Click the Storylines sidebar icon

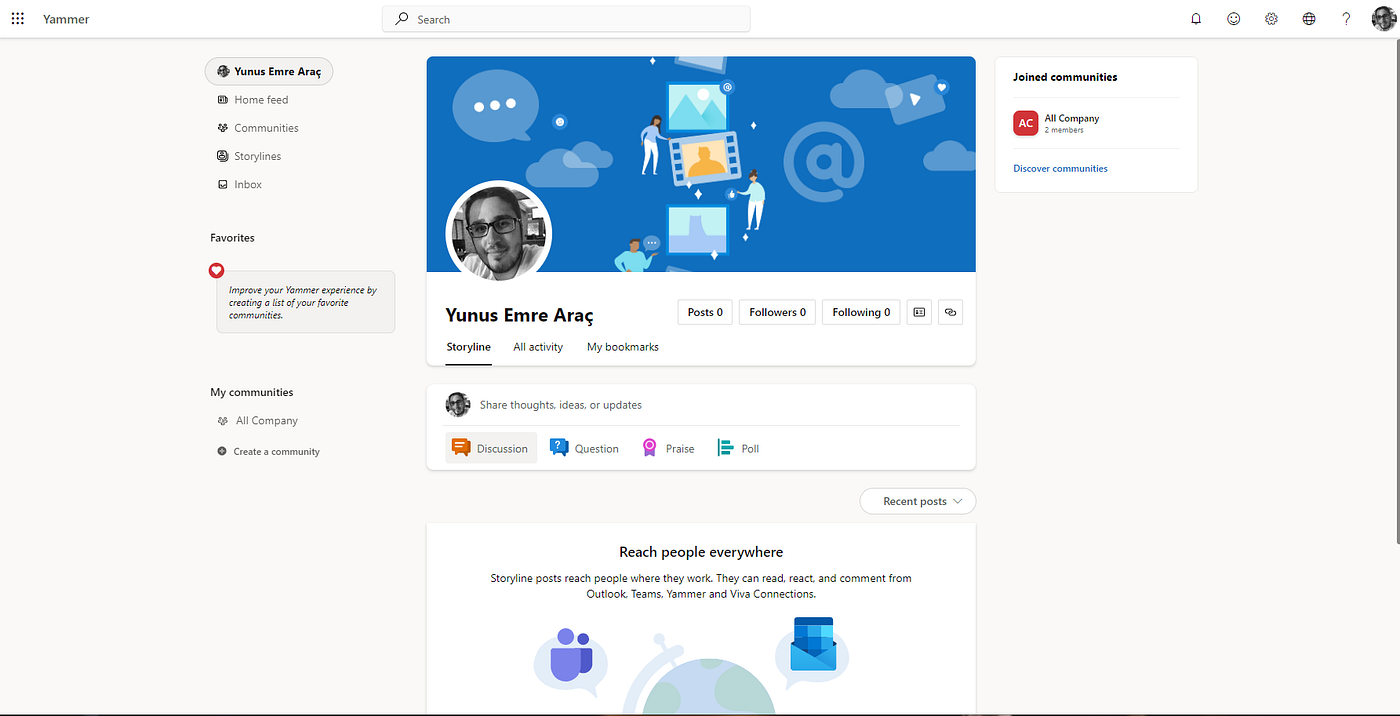pos(223,156)
